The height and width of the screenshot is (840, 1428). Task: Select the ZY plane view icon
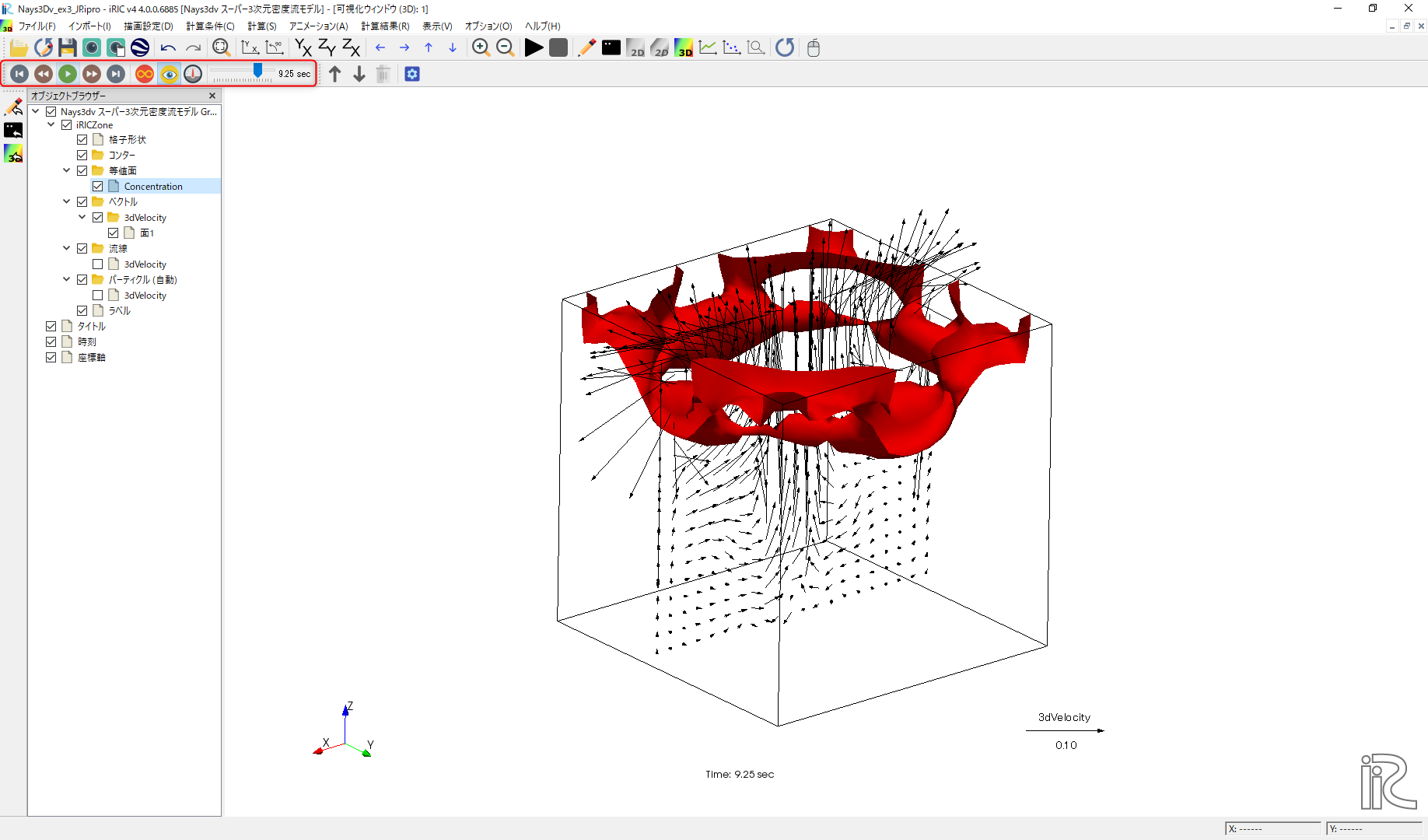coord(327,47)
